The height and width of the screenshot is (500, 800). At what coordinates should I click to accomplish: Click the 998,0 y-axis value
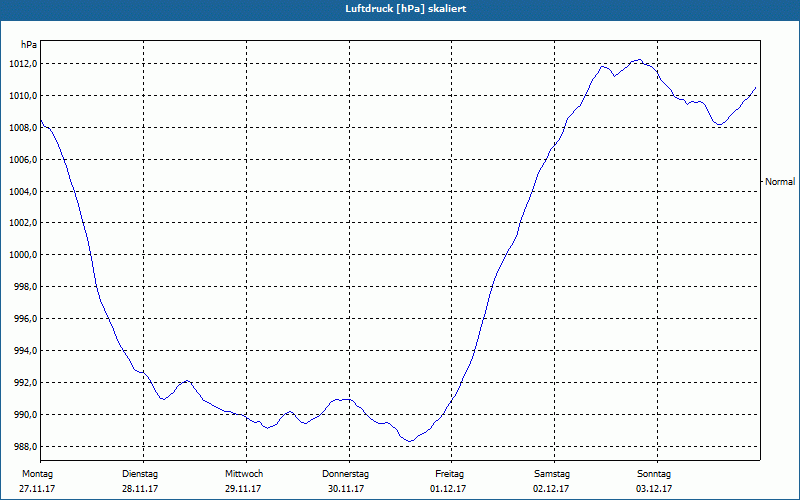(x=27, y=287)
